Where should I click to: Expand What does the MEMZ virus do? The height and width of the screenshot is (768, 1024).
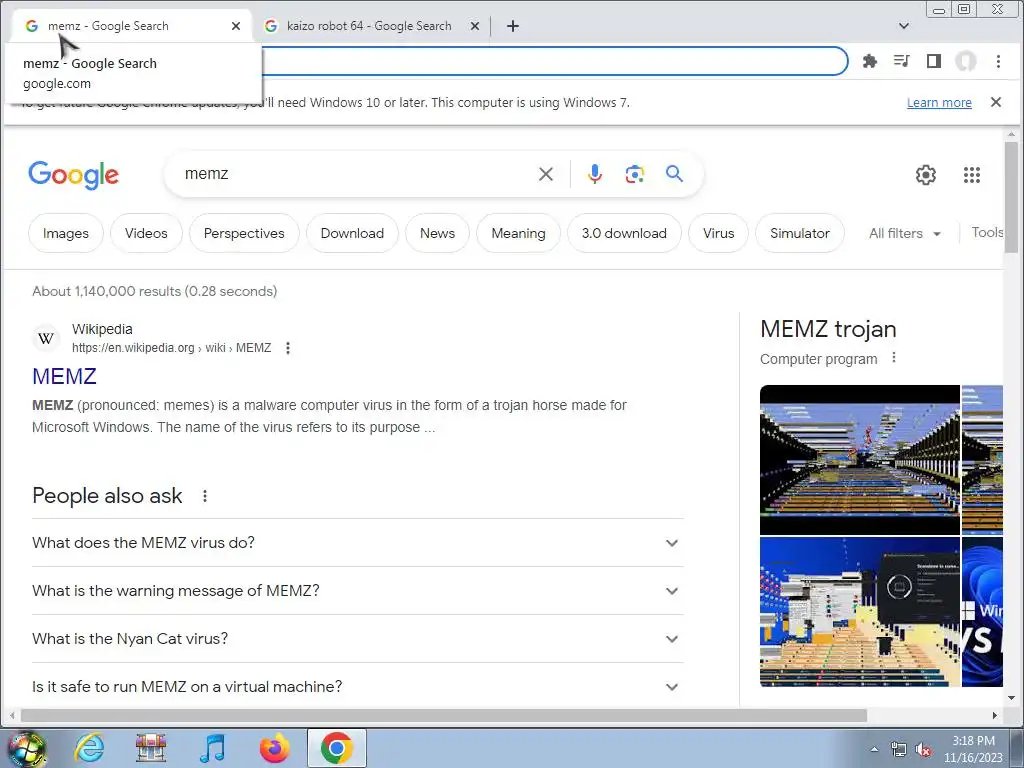click(357, 543)
